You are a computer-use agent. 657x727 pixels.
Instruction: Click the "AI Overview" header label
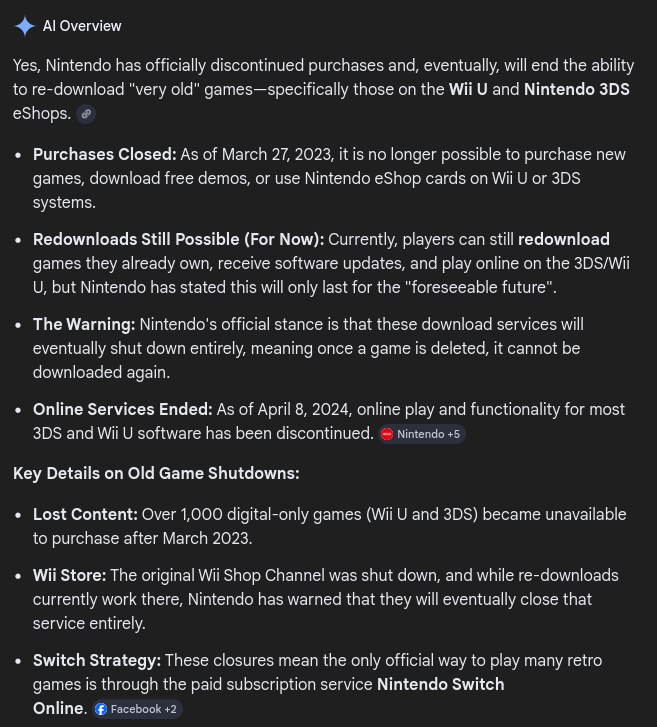(82, 26)
